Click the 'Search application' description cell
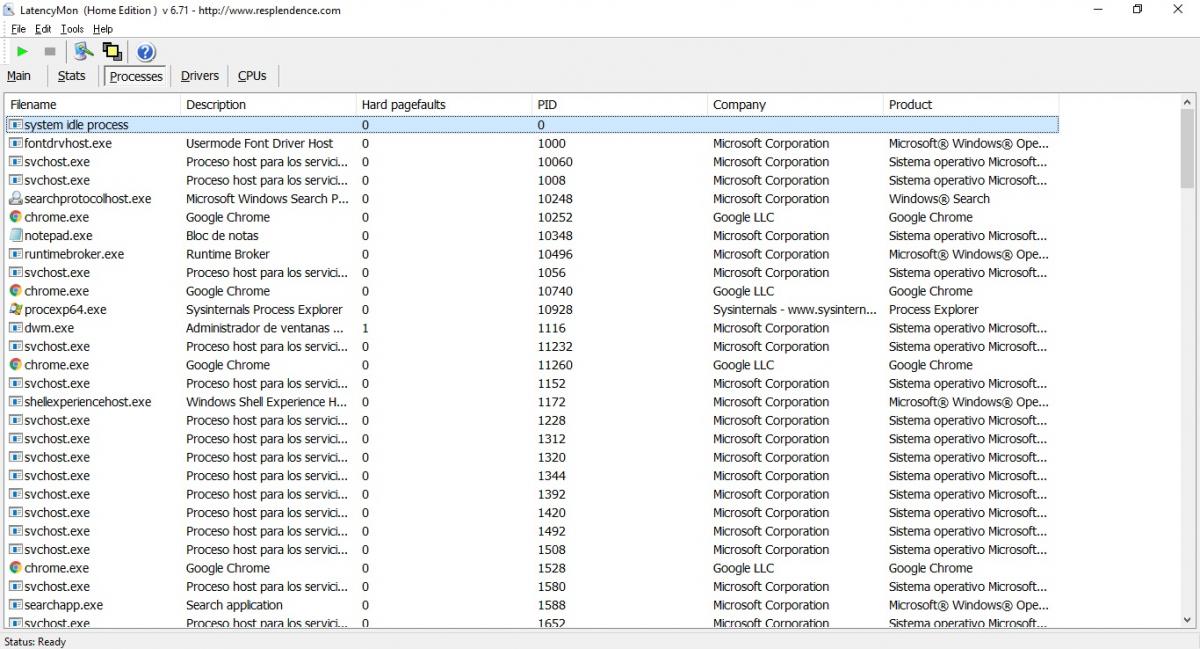 point(234,605)
